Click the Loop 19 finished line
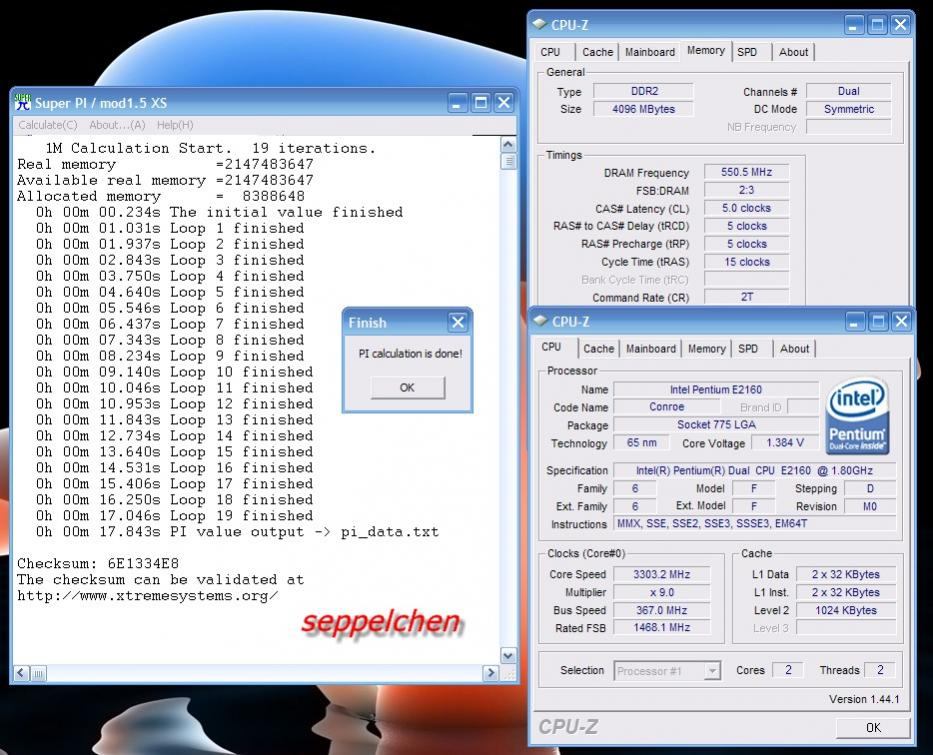 [x=174, y=516]
